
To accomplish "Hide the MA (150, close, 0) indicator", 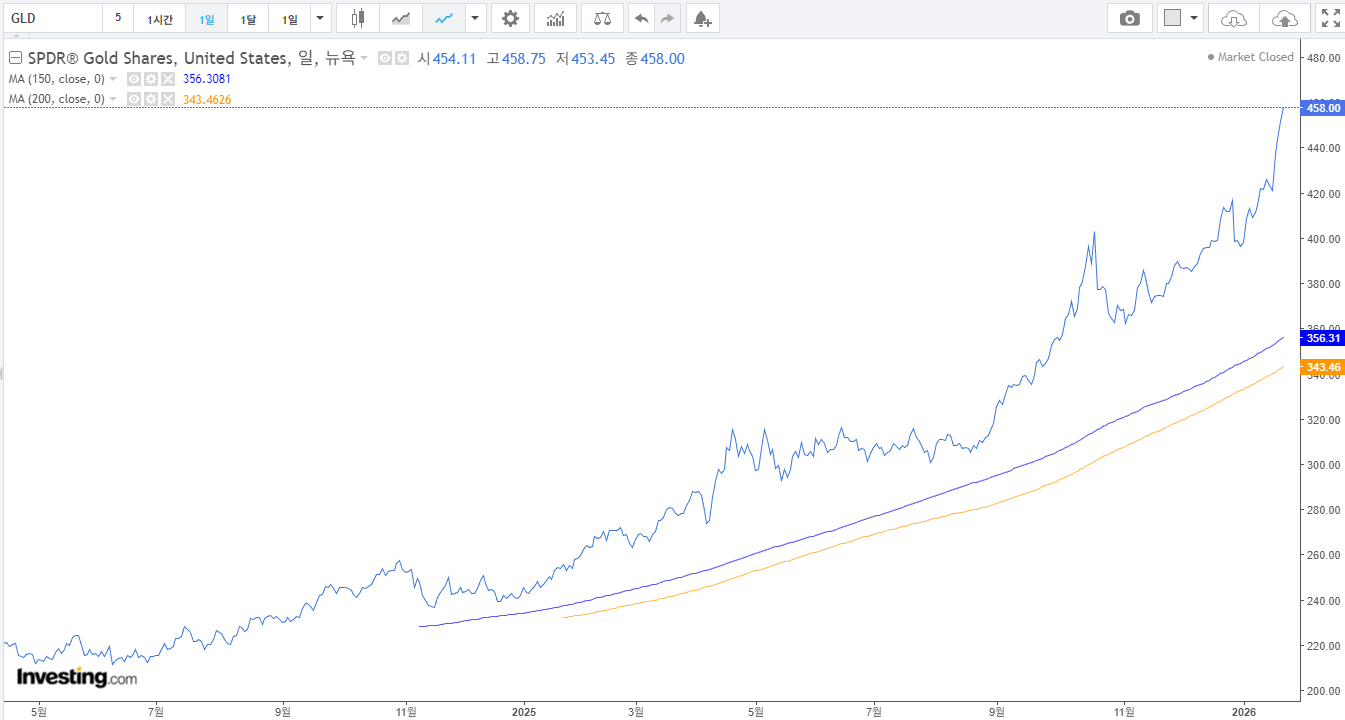I will (134, 79).
